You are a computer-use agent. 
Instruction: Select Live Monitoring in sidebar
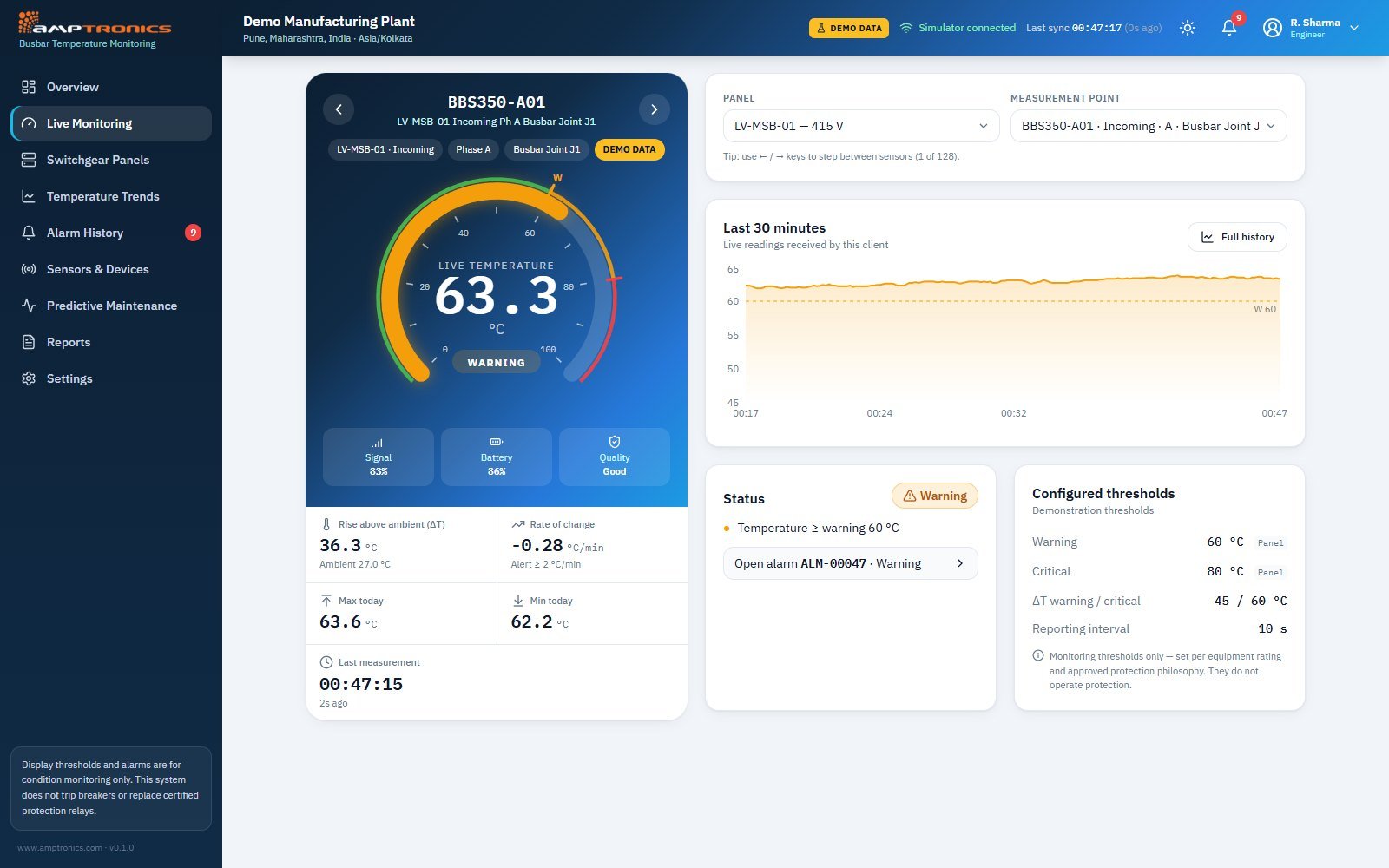pos(111,123)
